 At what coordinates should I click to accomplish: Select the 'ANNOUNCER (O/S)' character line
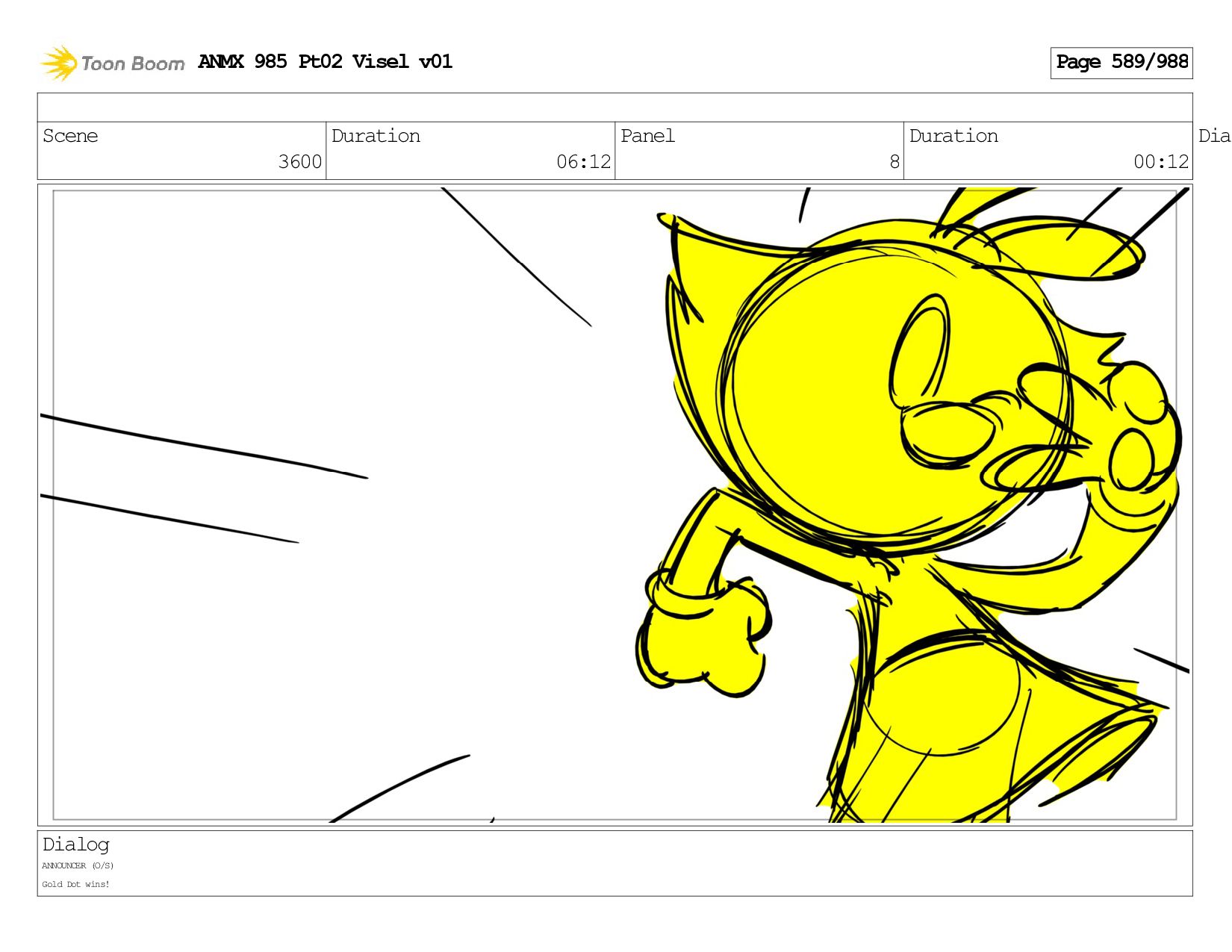(x=78, y=866)
